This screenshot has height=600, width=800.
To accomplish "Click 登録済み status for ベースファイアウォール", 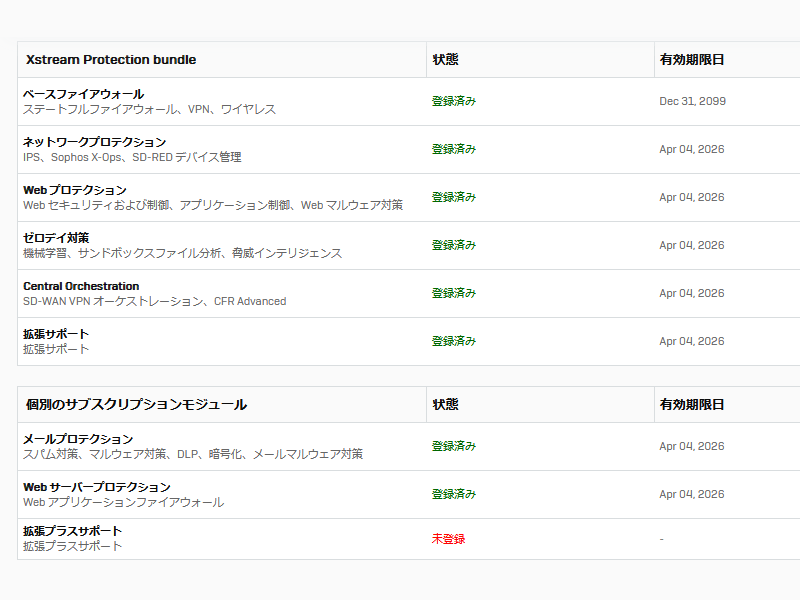I will click(454, 101).
